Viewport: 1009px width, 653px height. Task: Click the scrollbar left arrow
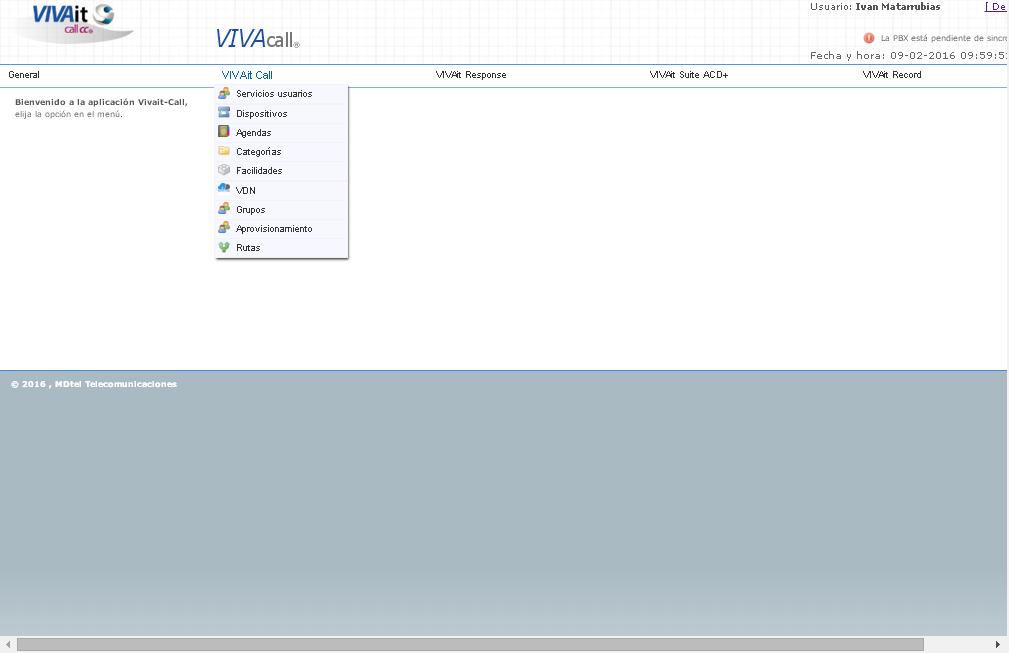click(8, 644)
